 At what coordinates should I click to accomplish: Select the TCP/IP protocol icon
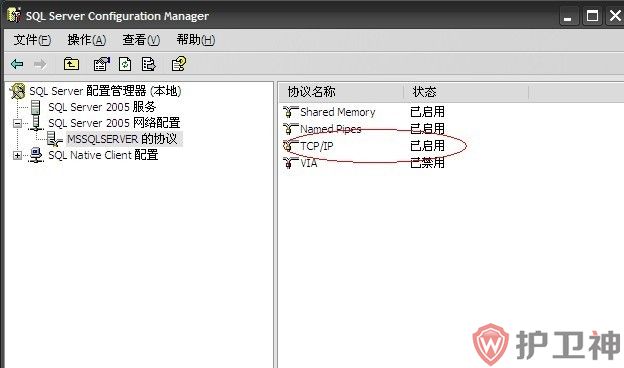coord(290,146)
